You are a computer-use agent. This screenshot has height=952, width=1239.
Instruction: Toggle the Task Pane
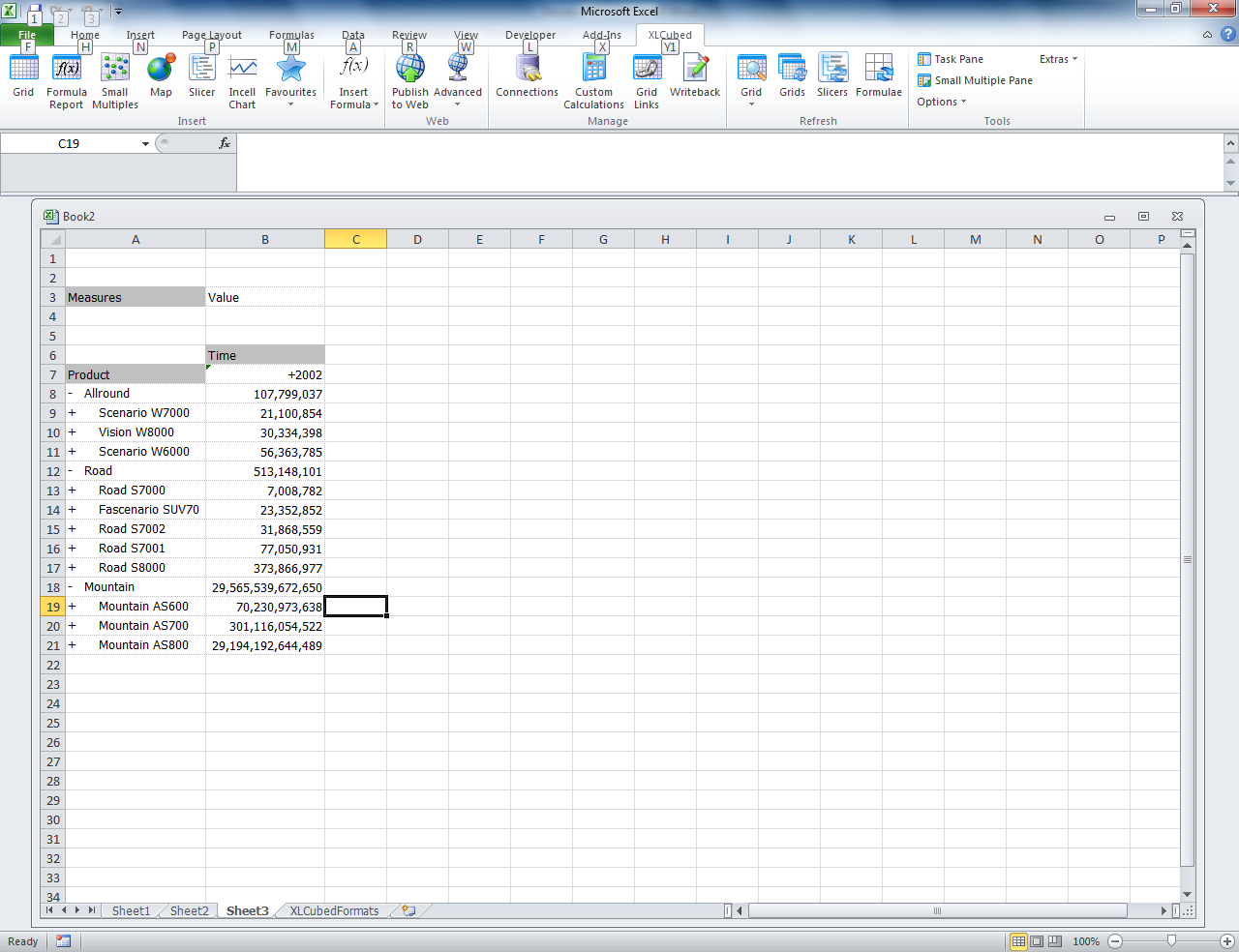(x=951, y=59)
